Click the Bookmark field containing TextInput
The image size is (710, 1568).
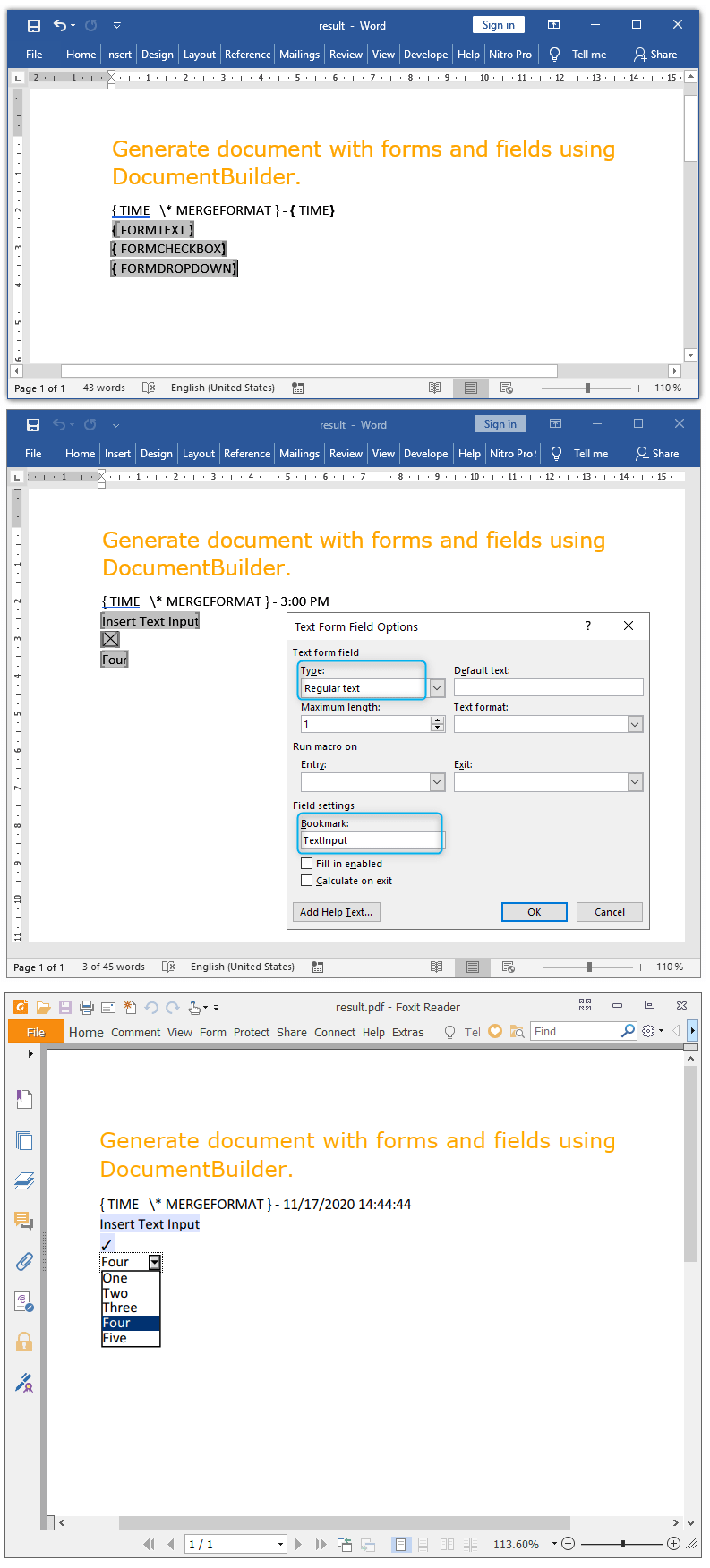coord(371,840)
